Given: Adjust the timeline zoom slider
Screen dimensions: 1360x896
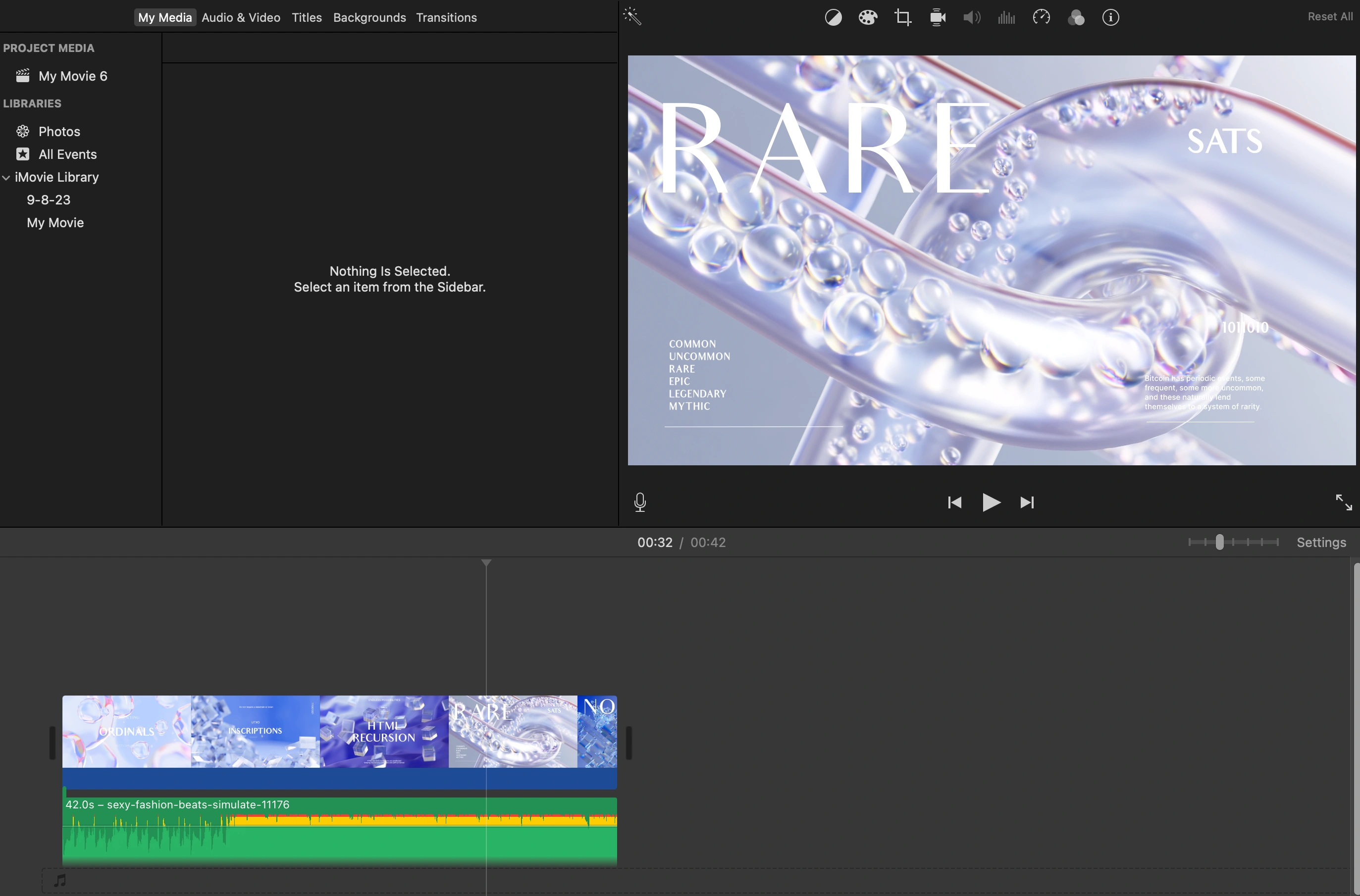Looking at the screenshot, I should [x=1219, y=542].
